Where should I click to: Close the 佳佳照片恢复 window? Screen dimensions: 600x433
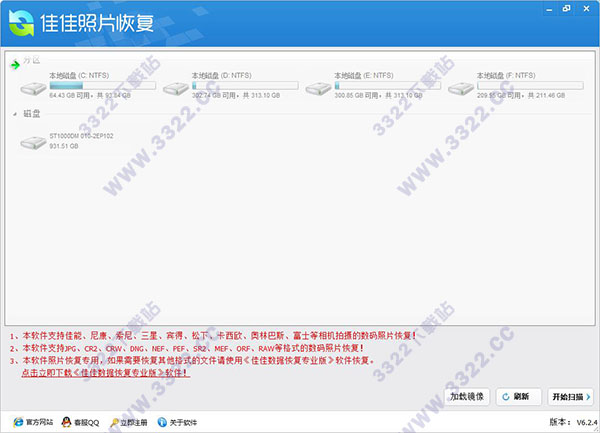coord(586,8)
